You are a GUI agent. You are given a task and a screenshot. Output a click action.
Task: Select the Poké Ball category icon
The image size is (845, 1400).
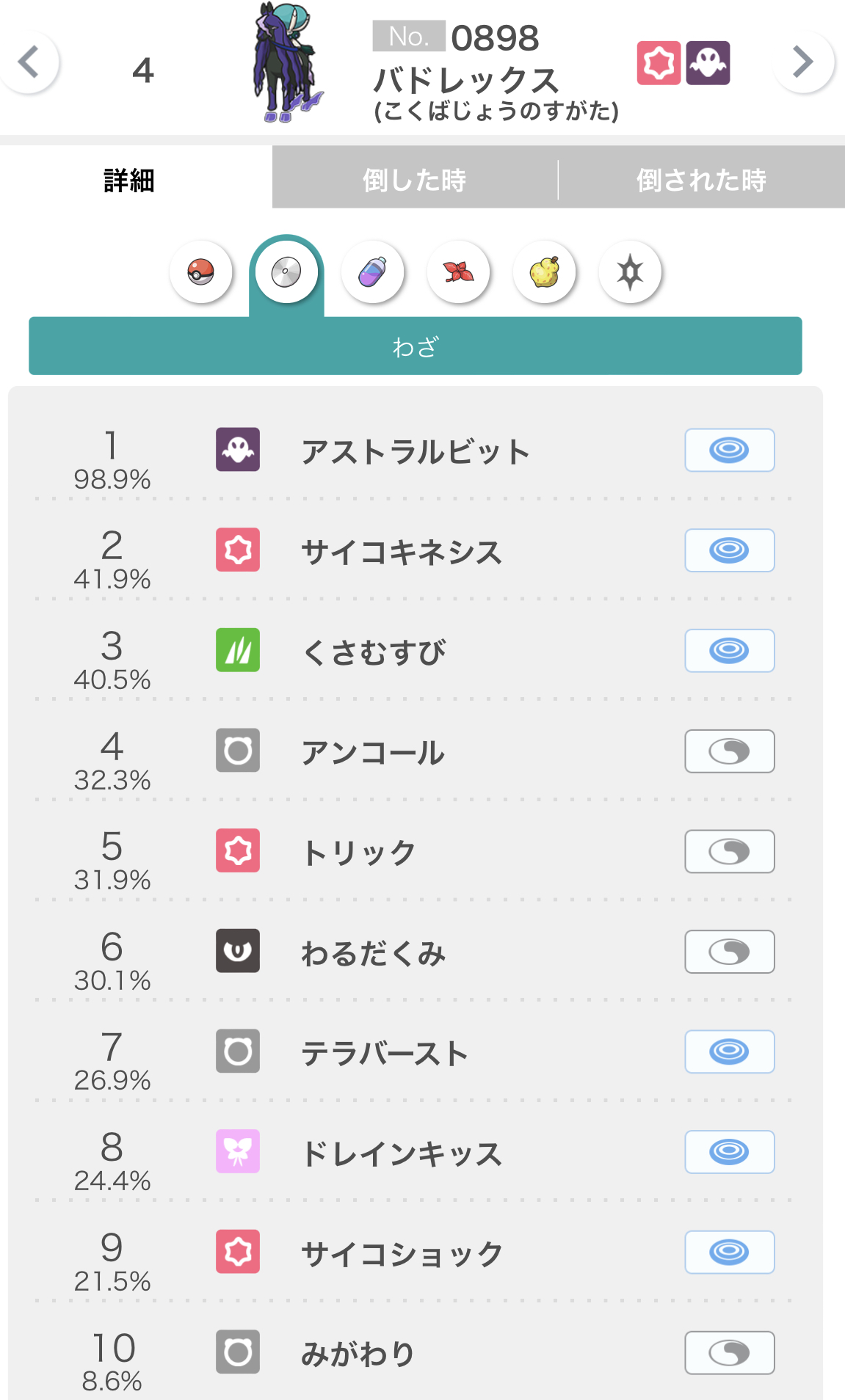click(x=200, y=272)
